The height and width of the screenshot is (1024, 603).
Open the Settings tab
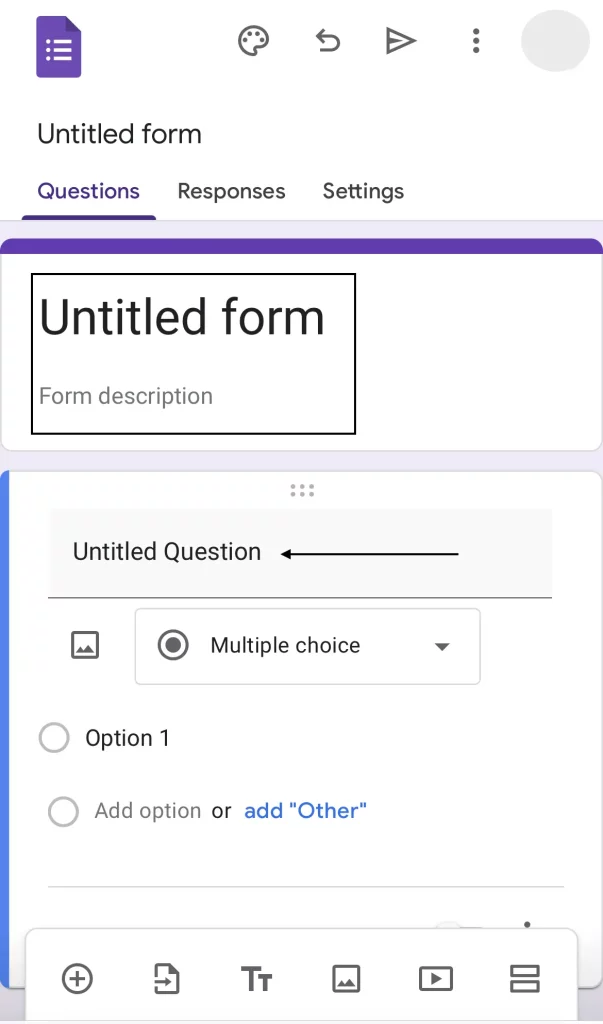[363, 191]
